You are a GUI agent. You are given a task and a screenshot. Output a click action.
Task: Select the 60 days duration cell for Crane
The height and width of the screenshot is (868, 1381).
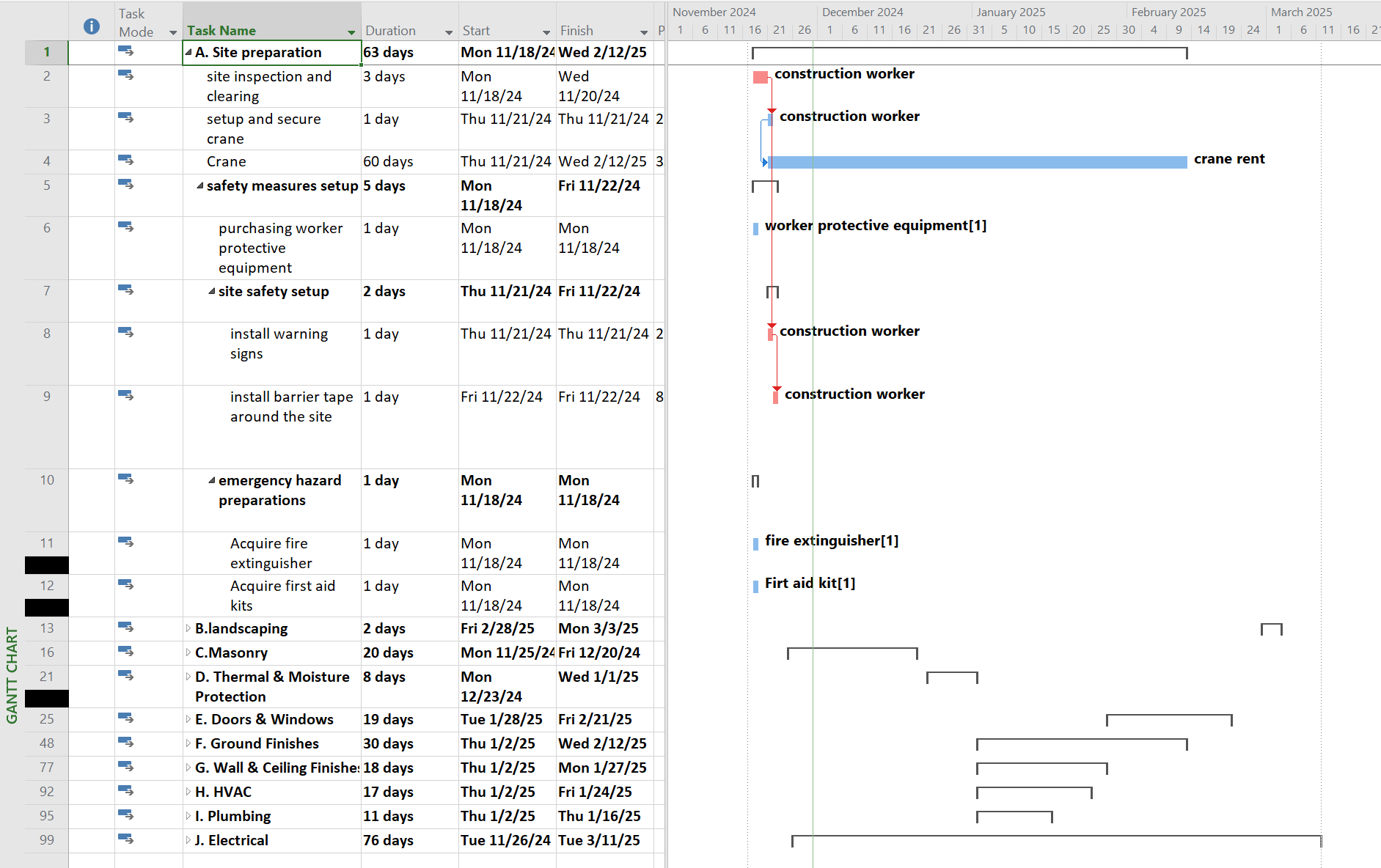click(x=410, y=161)
